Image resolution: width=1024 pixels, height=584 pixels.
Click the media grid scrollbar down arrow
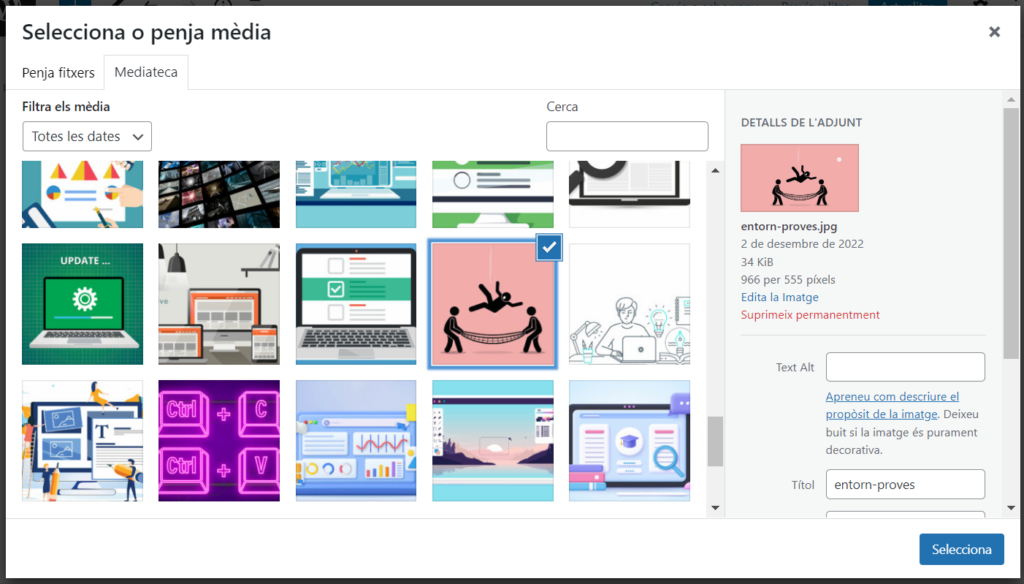click(x=715, y=508)
